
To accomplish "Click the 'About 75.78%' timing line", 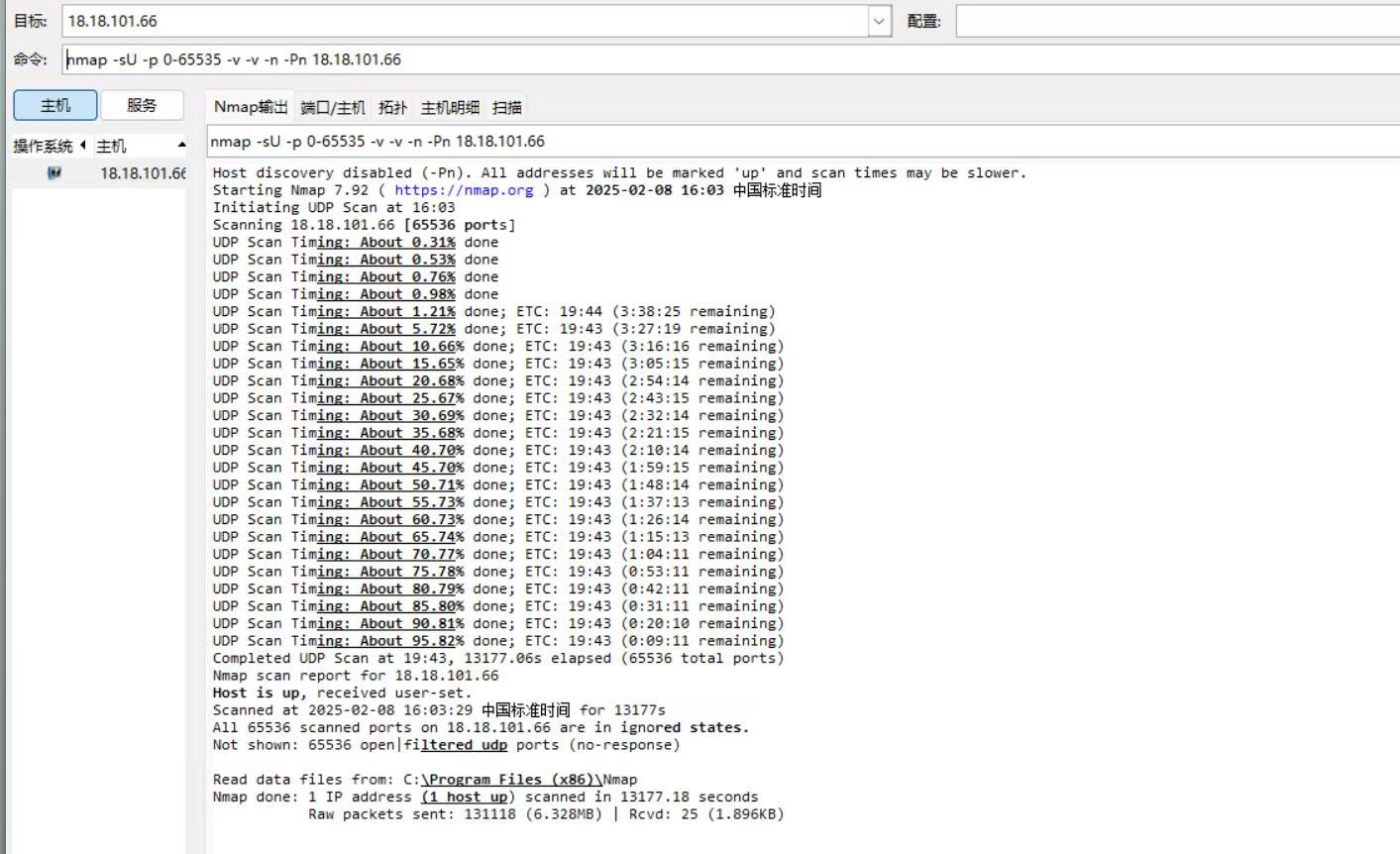I will pyautogui.click(x=498, y=572).
